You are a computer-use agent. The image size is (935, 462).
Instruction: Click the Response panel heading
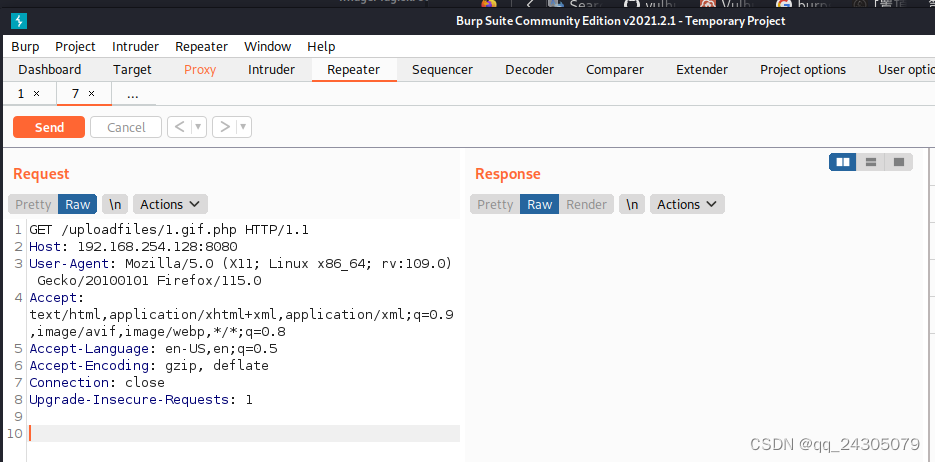pyautogui.click(x=507, y=174)
